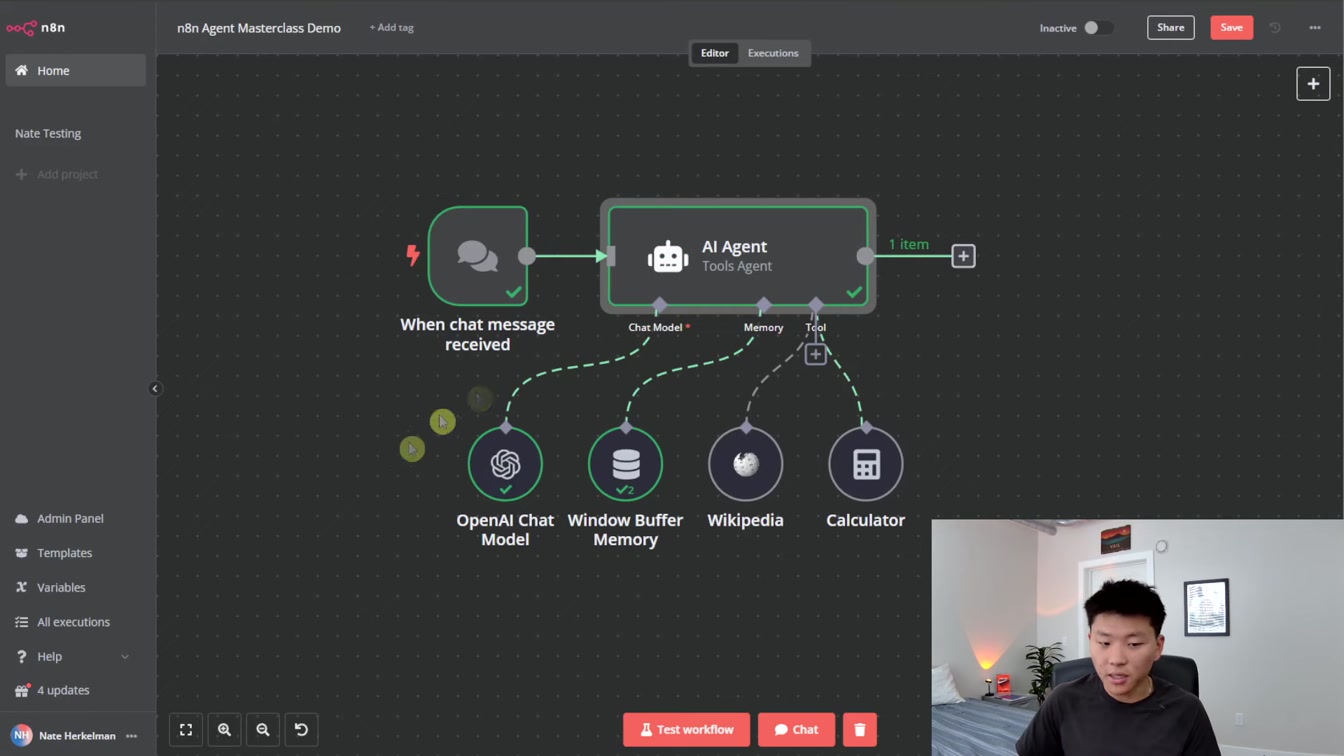Click Add tag link
This screenshot has width=1344, height=756.
[x=391, y=28]
